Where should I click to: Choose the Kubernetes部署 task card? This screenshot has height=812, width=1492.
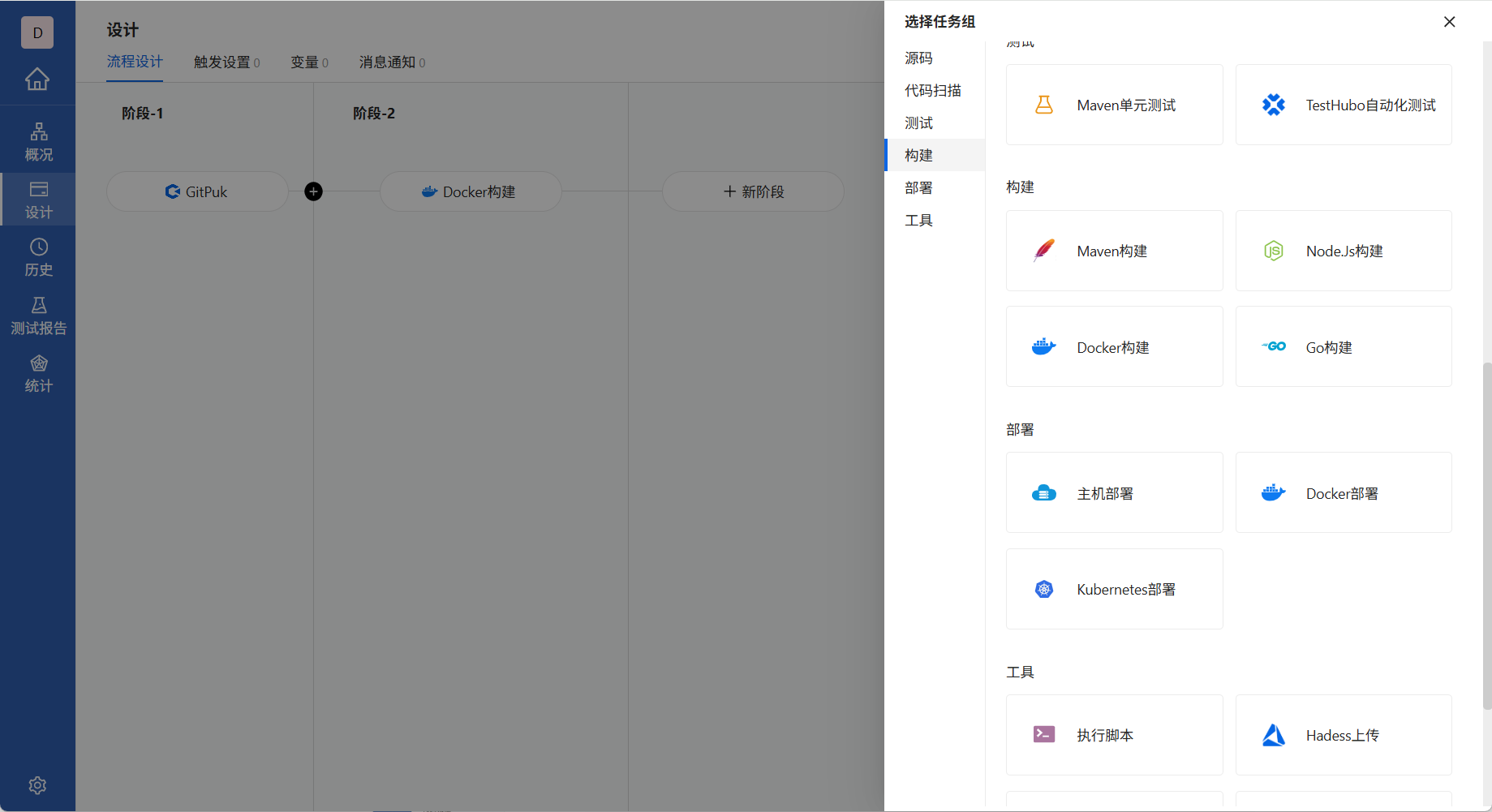[x=1115, y=589]
